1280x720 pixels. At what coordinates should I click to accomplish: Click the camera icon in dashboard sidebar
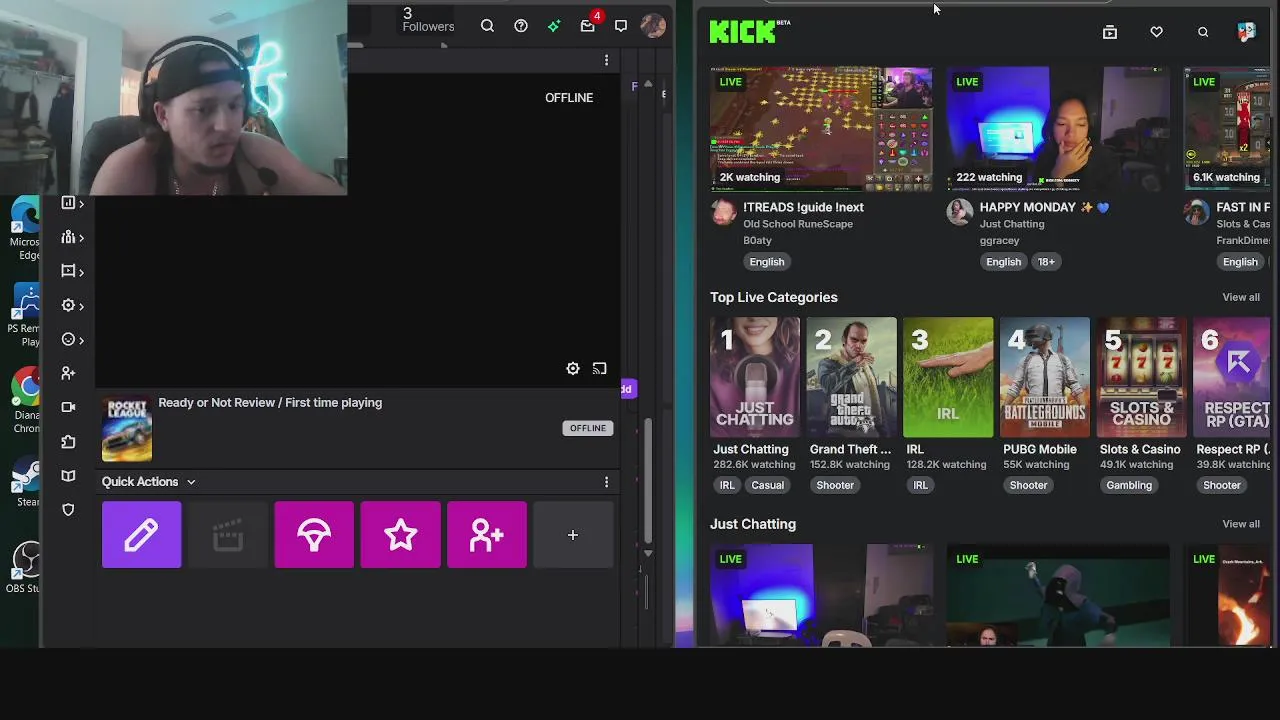[x=68, y=407]
